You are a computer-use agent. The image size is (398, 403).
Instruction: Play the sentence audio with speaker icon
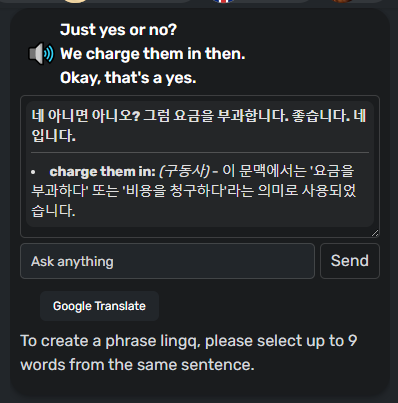point(41,54)
